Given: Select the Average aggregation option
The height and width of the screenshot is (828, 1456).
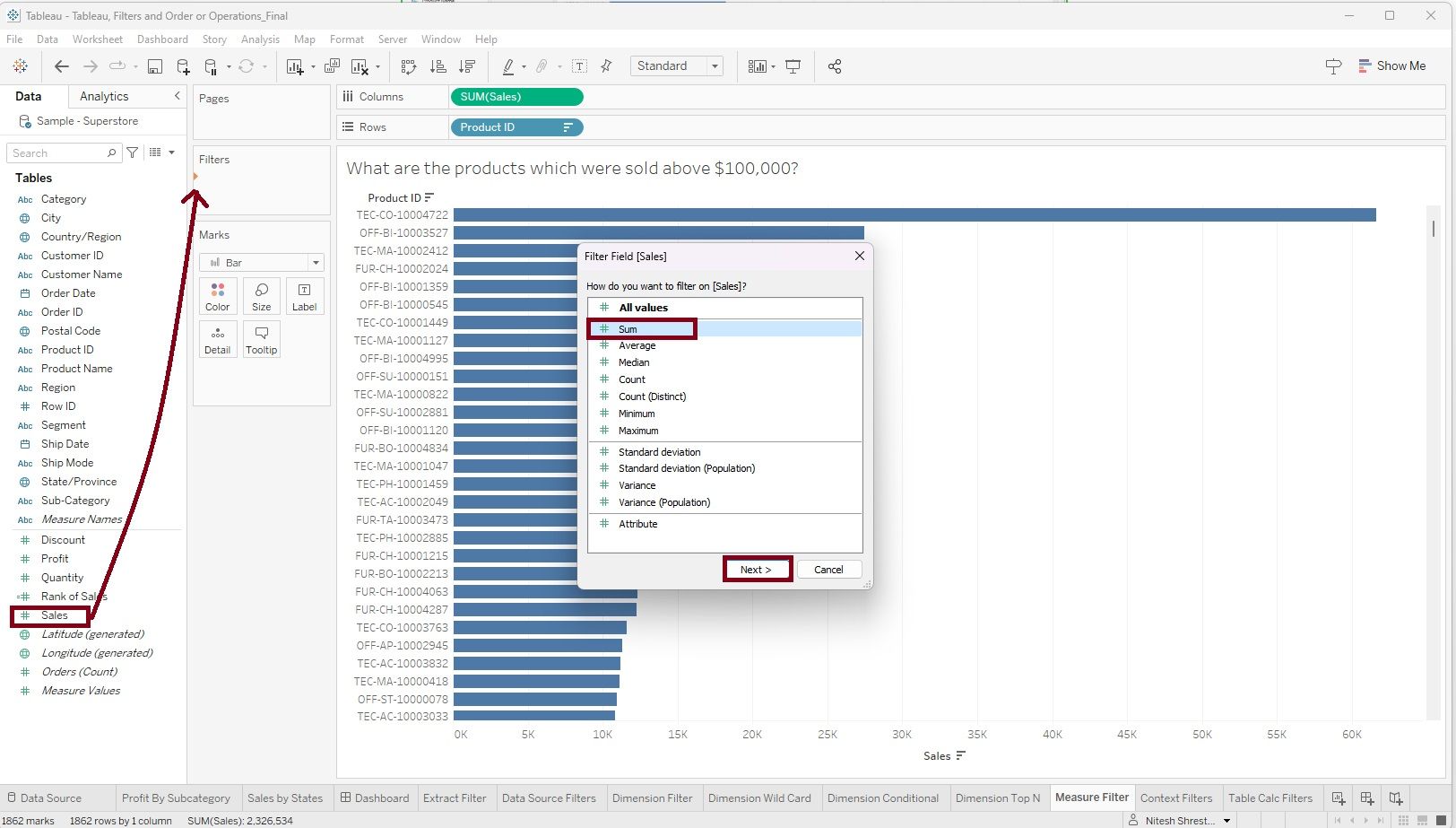Looking at the screenshot, I should click(637, 345).
